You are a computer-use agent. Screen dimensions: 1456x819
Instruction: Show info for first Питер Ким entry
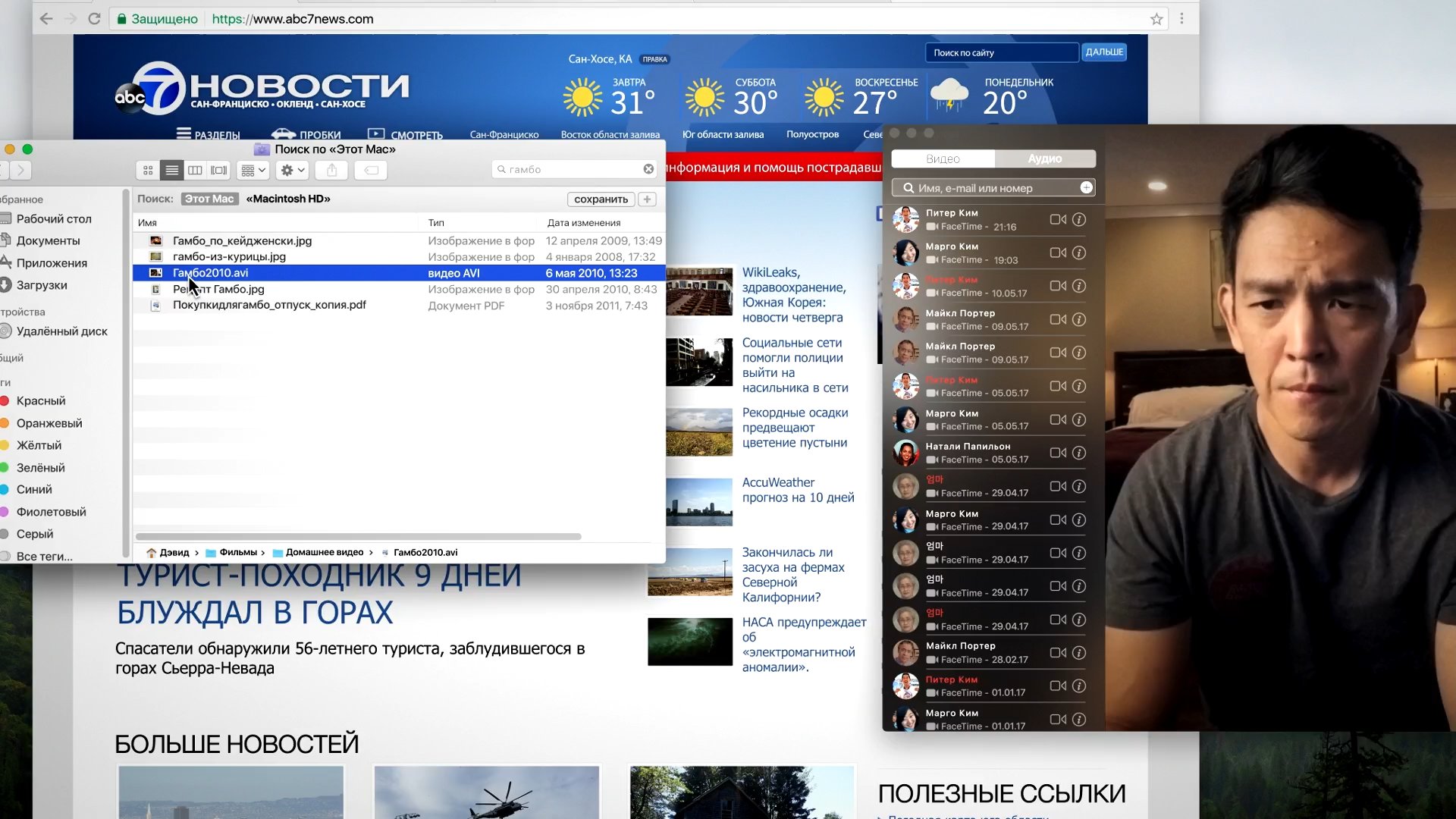pos(1079,220)
